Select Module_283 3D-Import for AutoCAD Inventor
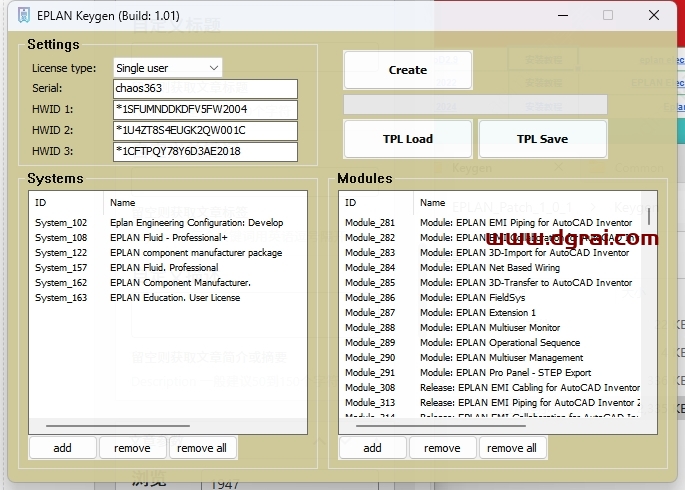 pos(490,253)
